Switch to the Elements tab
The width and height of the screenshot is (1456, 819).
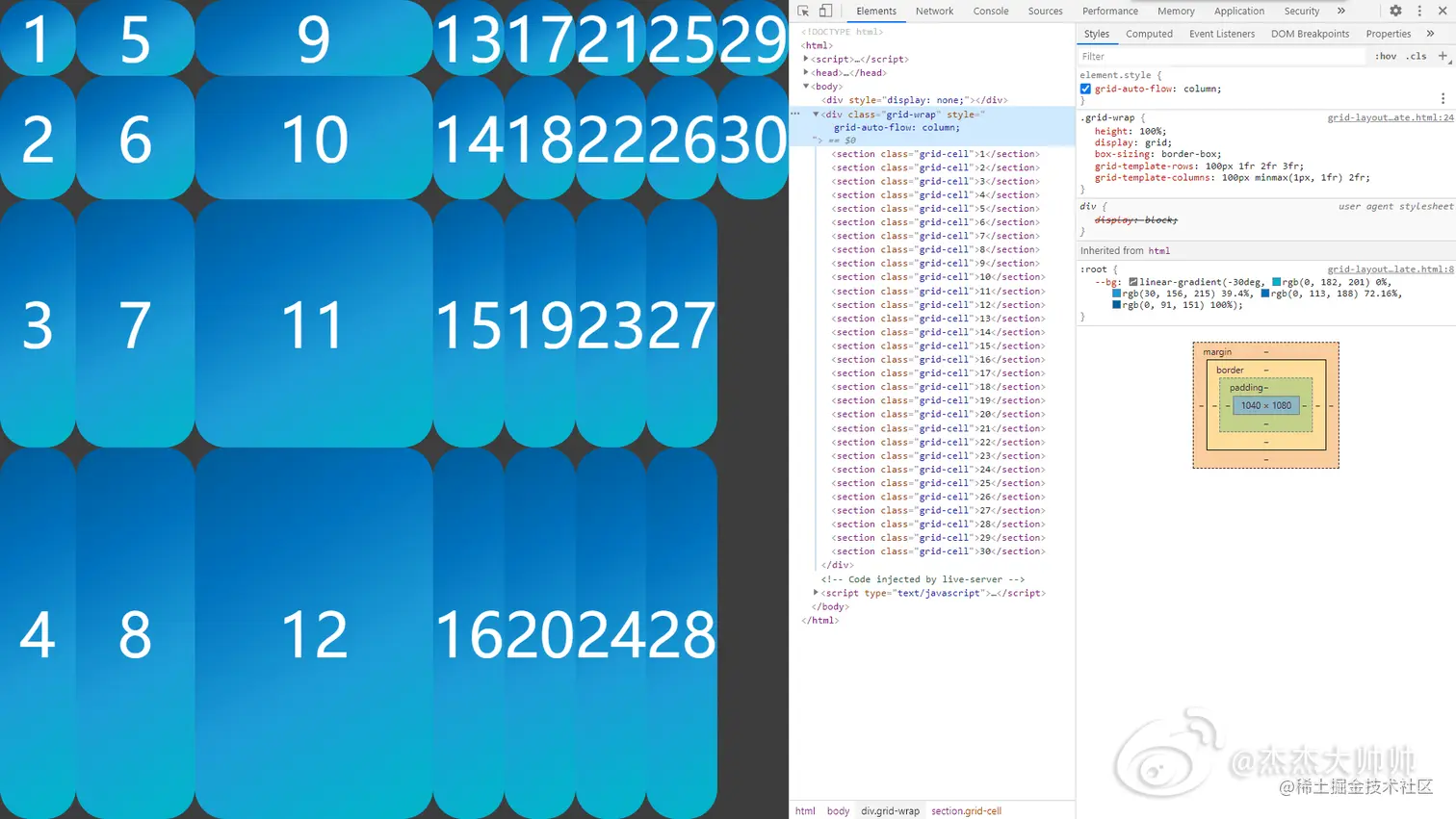click(876, 11)
